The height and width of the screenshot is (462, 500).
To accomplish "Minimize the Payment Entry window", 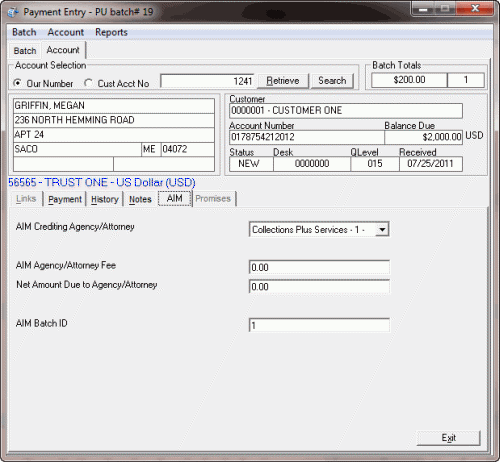I will coord(423,9).
